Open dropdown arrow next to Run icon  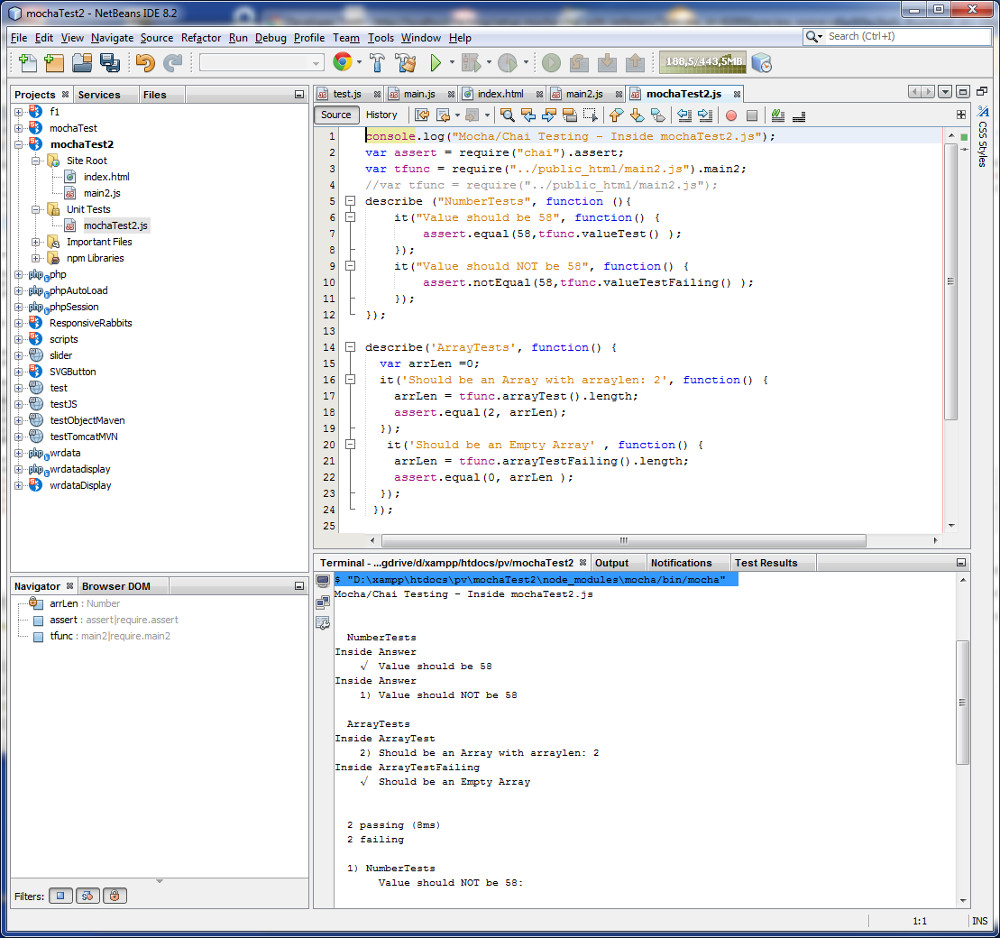(452, 62)
